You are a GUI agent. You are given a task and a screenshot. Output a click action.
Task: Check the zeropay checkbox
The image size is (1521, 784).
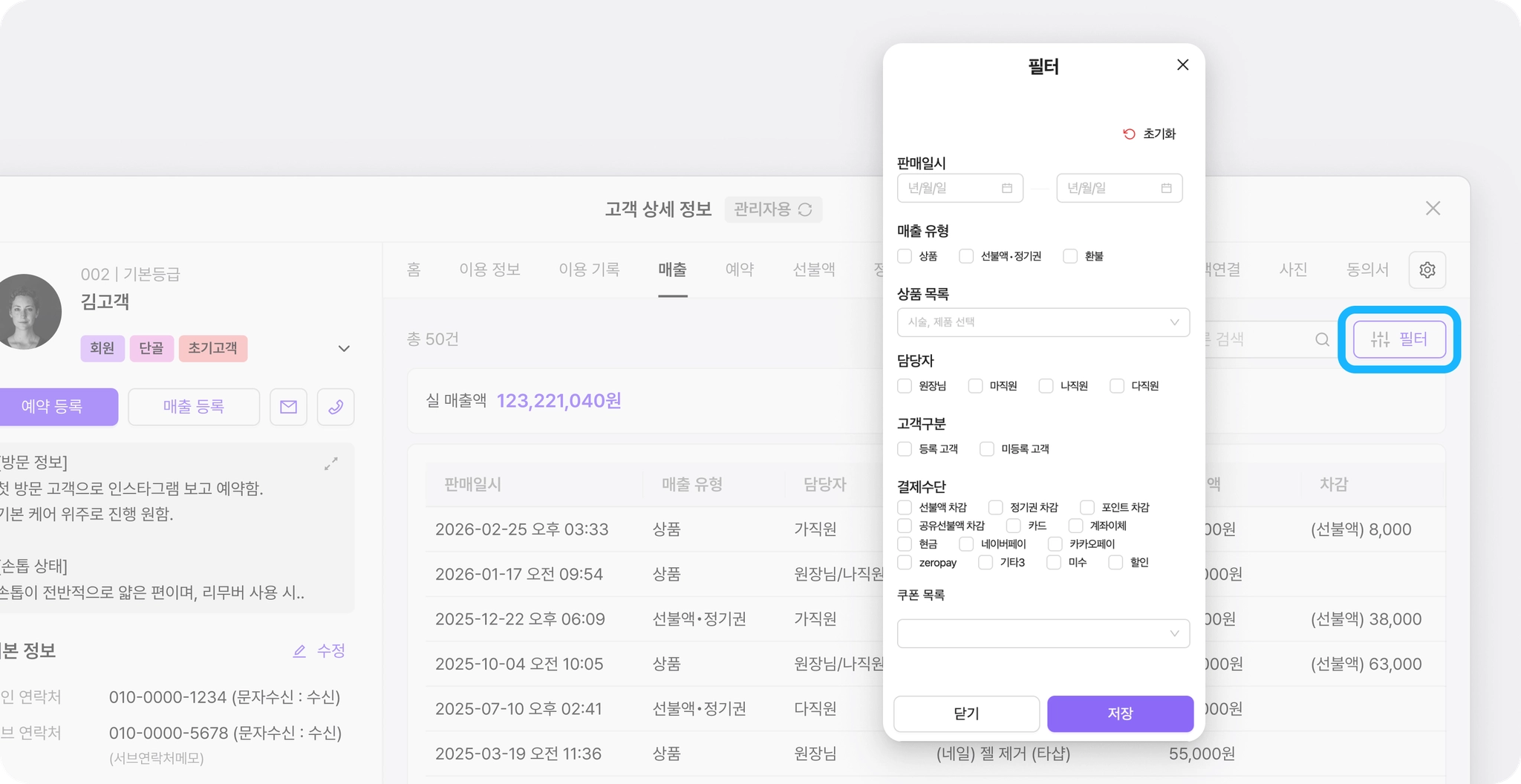point(905,563)
